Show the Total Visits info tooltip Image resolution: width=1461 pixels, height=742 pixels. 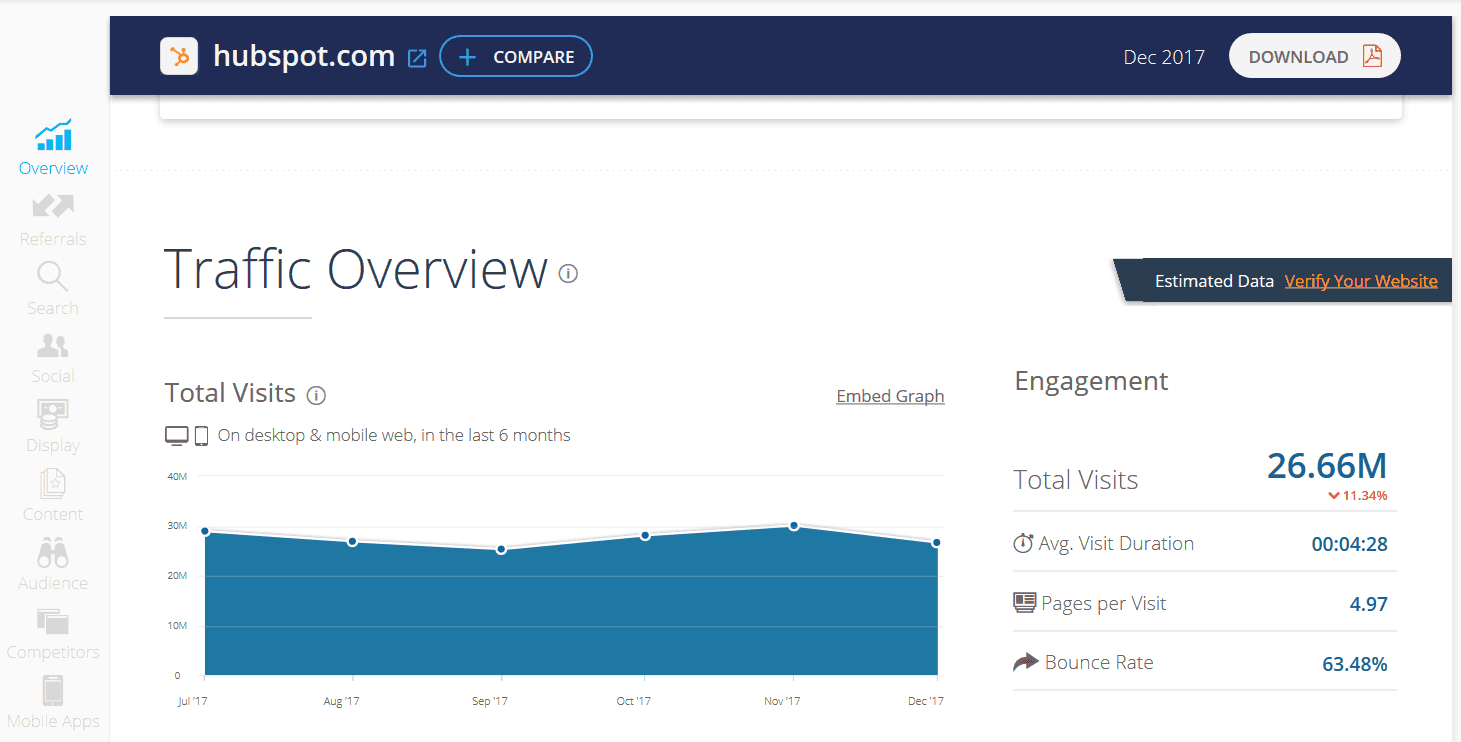click(x=316, y=395)
